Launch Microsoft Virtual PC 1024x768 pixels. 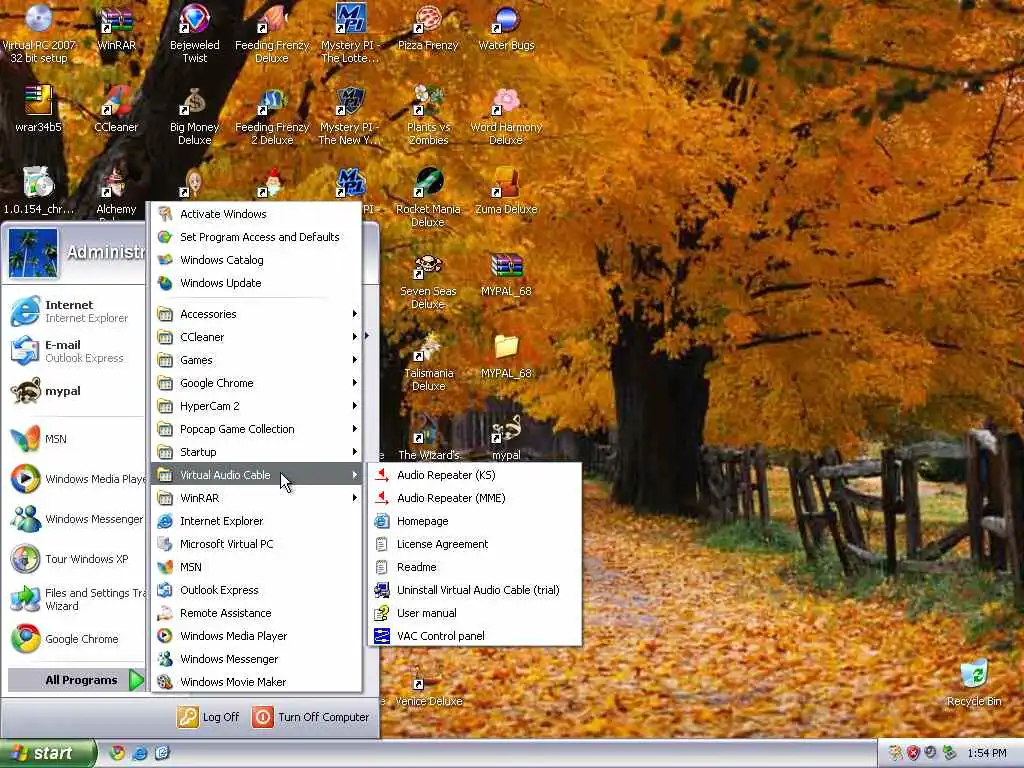click(257, 544)
